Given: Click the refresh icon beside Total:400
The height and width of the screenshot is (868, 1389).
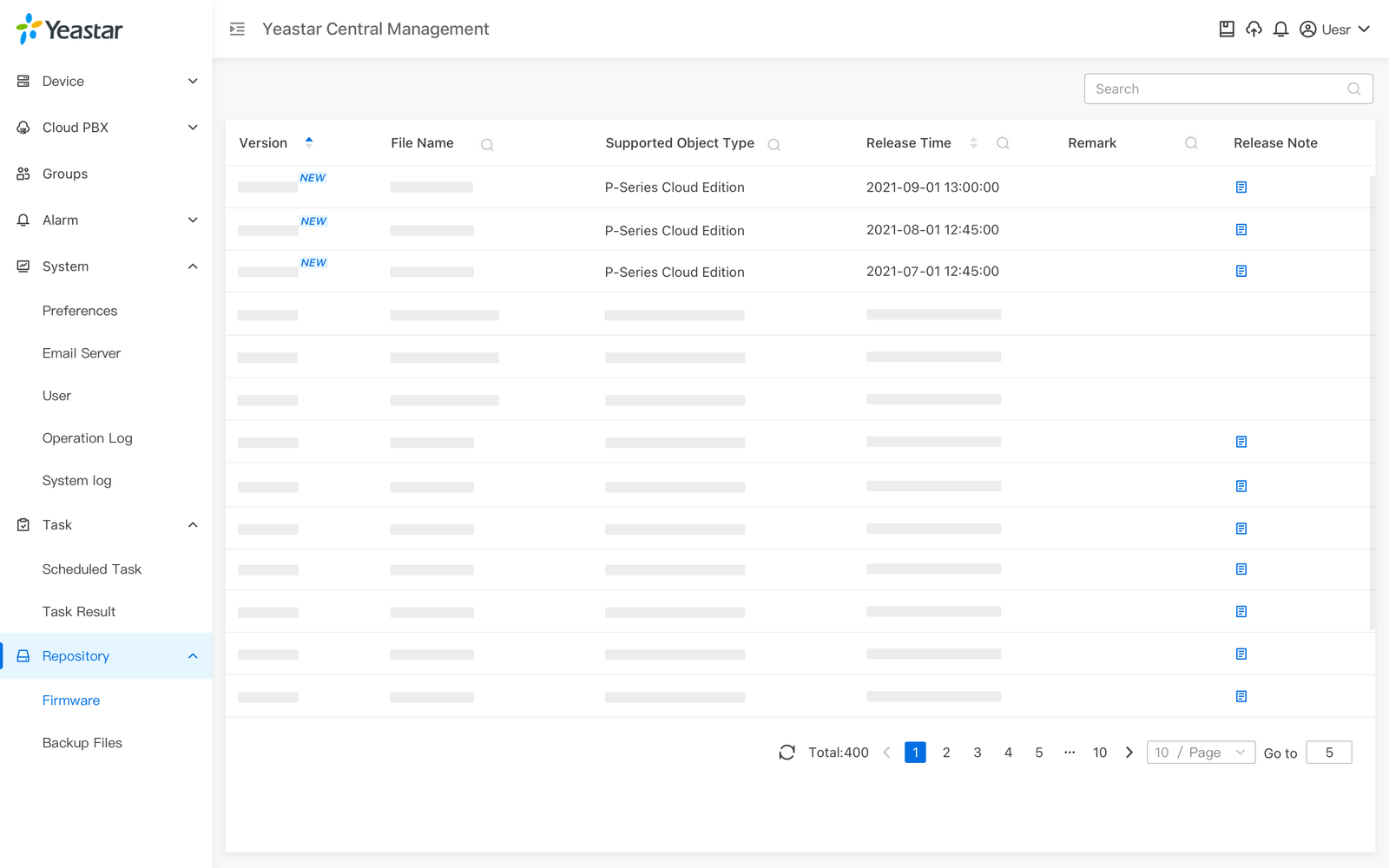Looking at the screenshot, I should [x=787, y=753].
